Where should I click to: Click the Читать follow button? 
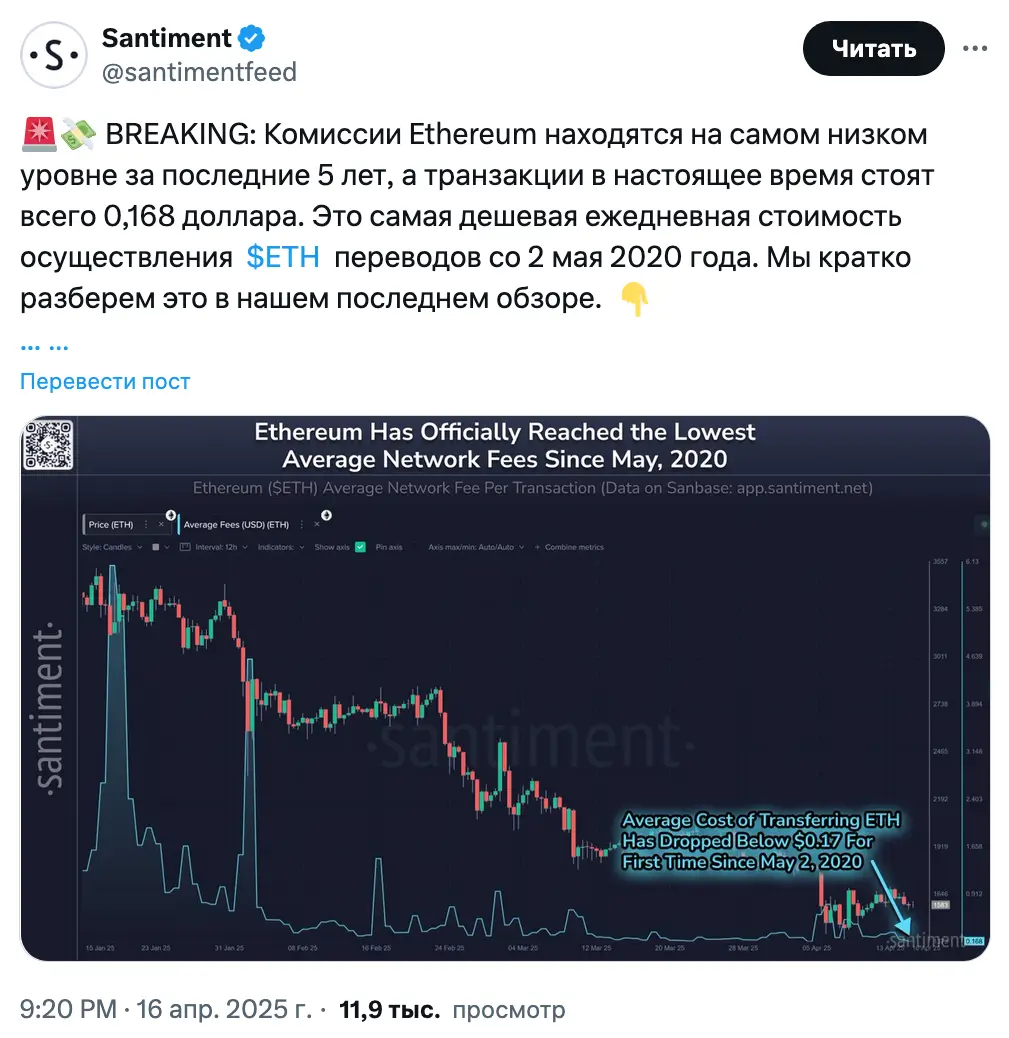click(875, 48)
